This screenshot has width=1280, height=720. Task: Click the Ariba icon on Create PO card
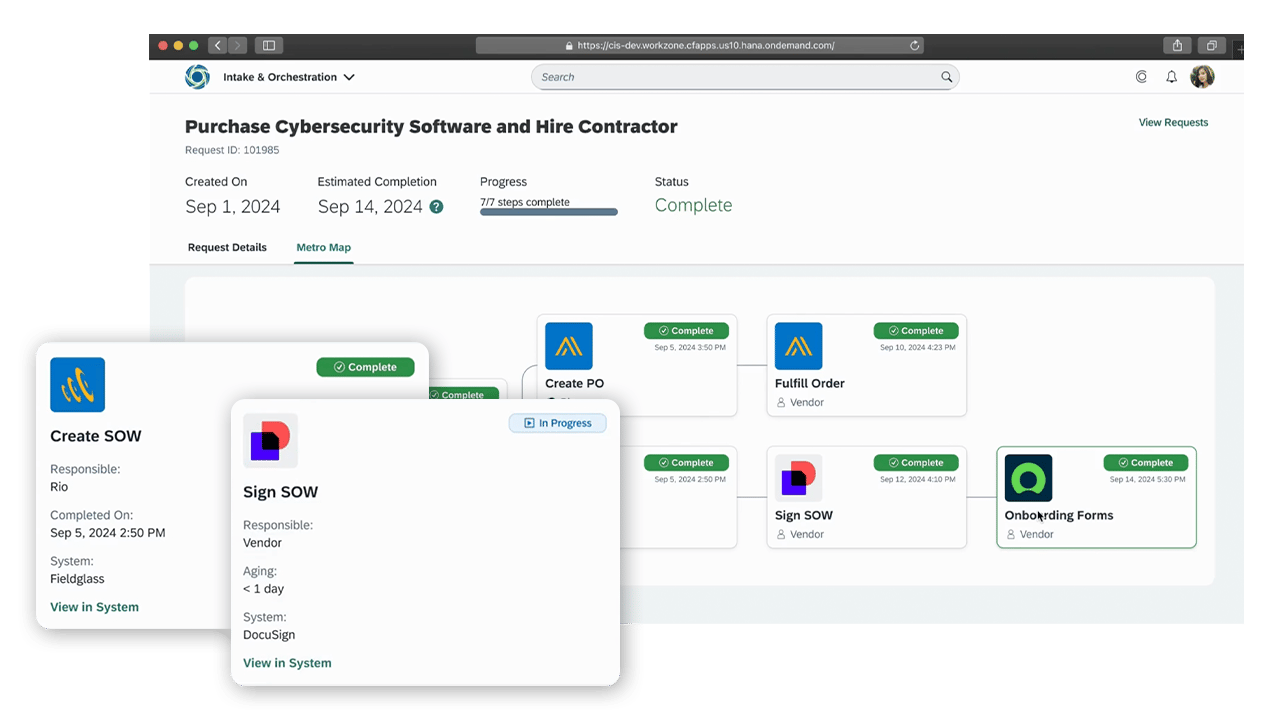click(x=568, y=346)
